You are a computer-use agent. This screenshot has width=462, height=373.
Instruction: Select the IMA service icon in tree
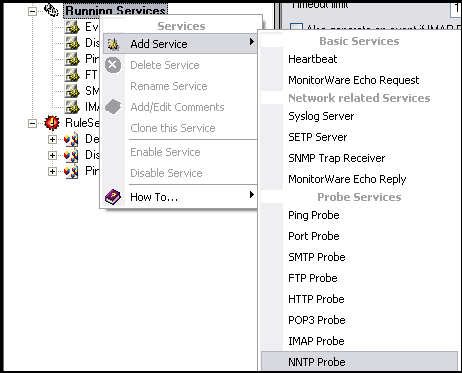pos(72,107)
